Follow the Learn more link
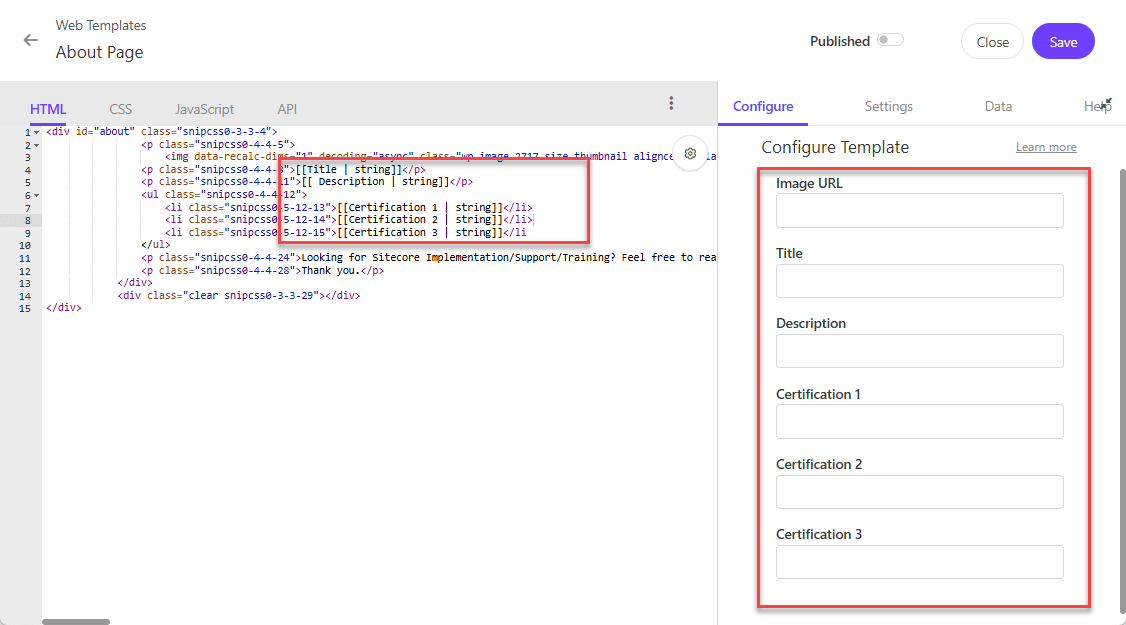 (x=1046, y=147)
